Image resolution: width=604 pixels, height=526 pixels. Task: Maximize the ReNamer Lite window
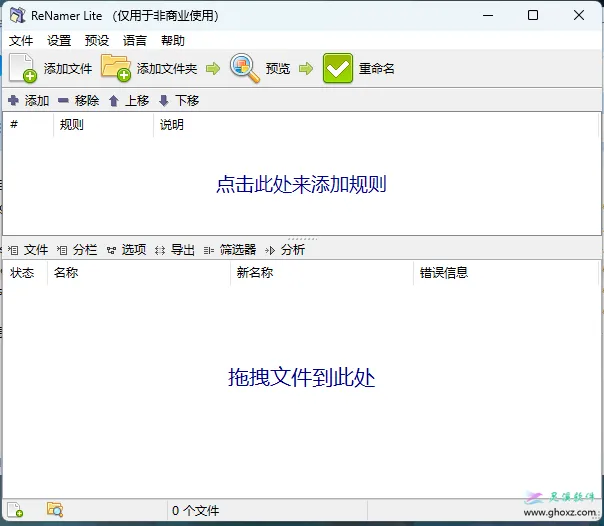tap(533, 15)
